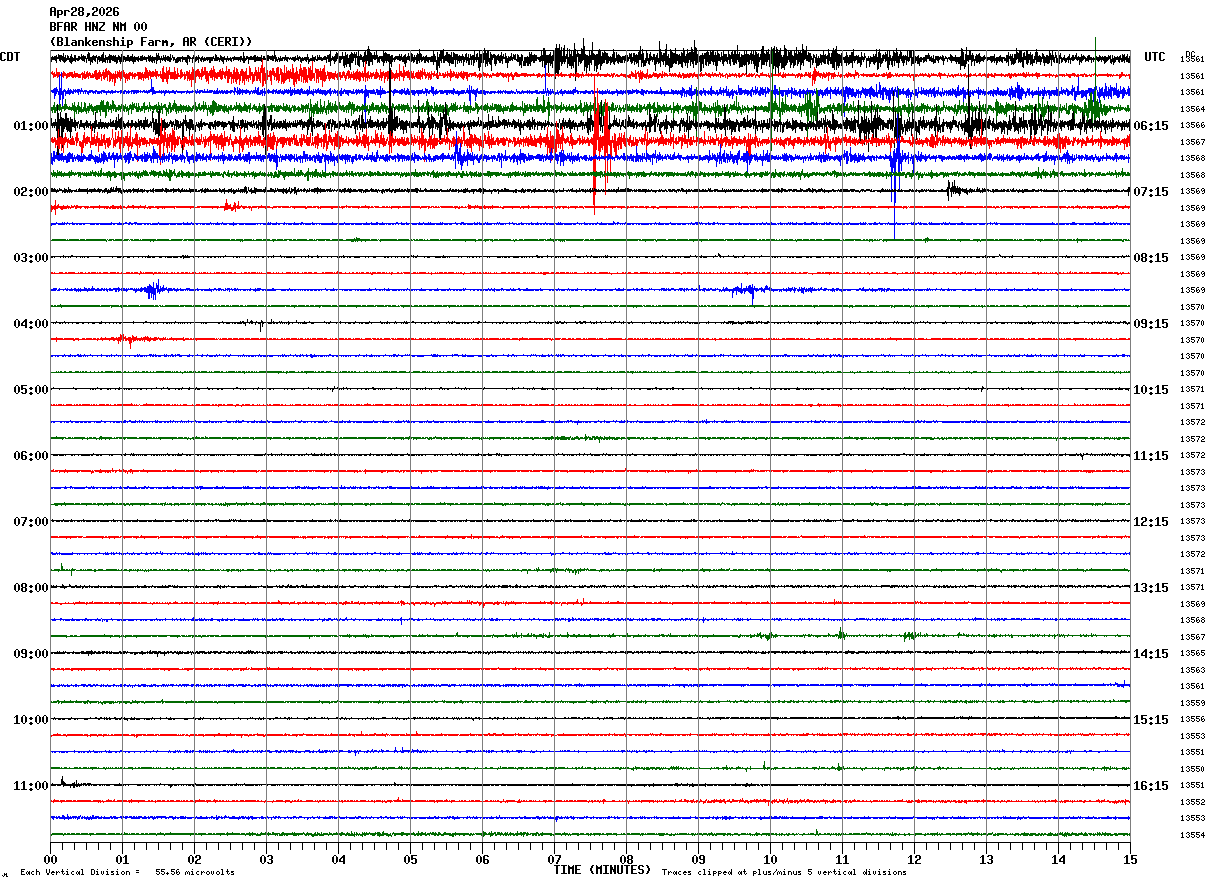Select the 05:00 CDT row label

[x=31, y=390]
